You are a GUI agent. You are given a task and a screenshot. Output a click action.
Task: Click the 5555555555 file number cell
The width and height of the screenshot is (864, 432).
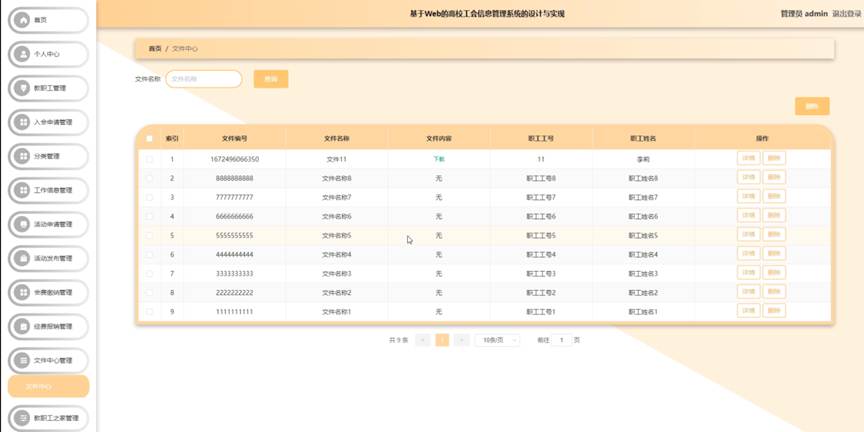pos(234,235)
